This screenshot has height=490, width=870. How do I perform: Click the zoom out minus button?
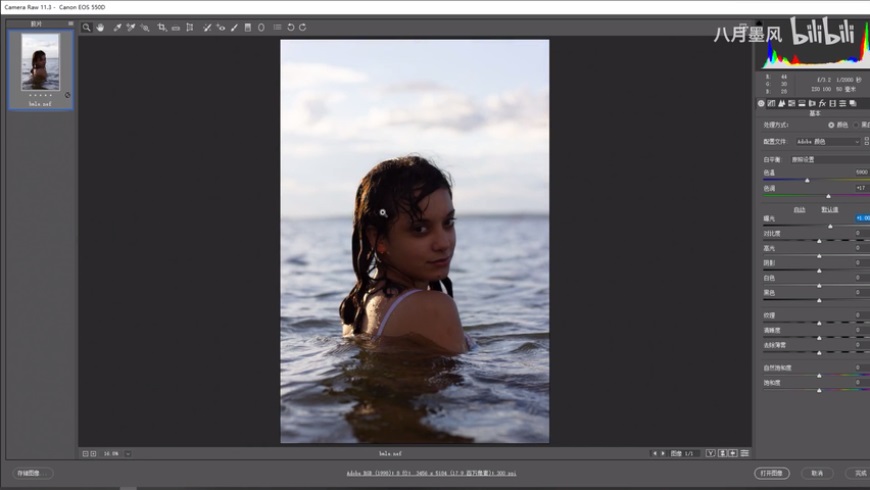85,453
